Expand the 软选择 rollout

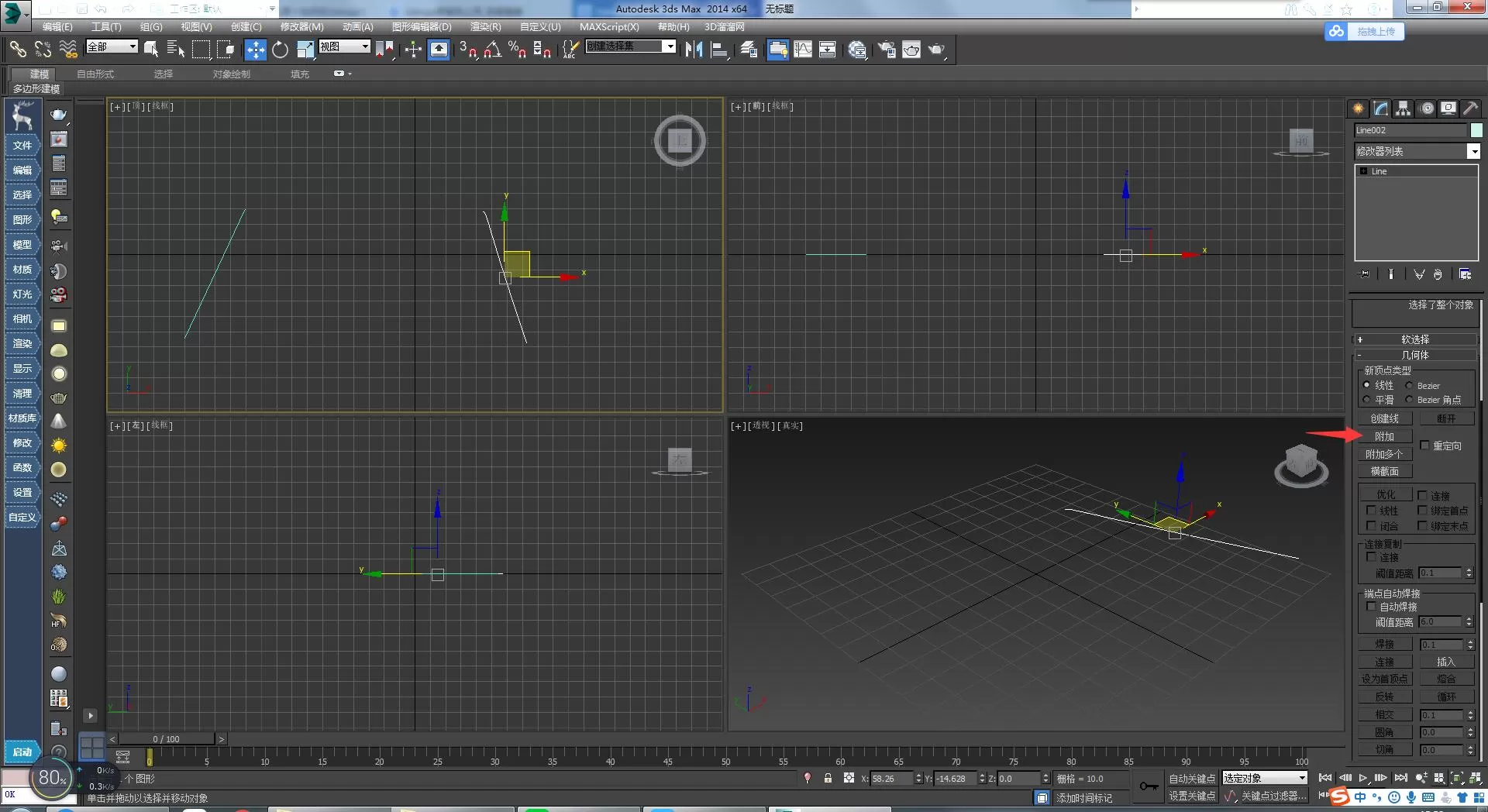[1415, 339]
